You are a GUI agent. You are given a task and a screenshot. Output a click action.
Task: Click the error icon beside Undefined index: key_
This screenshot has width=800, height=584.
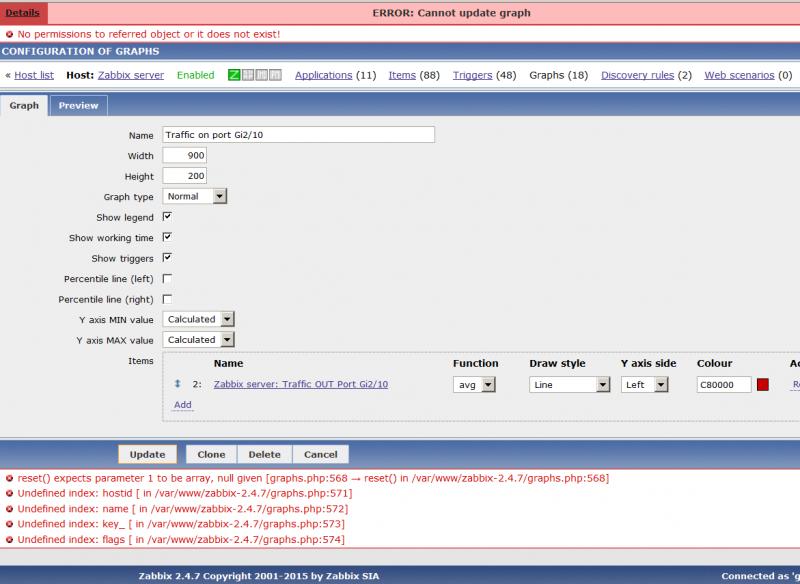pyautogui.click(x=9, y=524)
